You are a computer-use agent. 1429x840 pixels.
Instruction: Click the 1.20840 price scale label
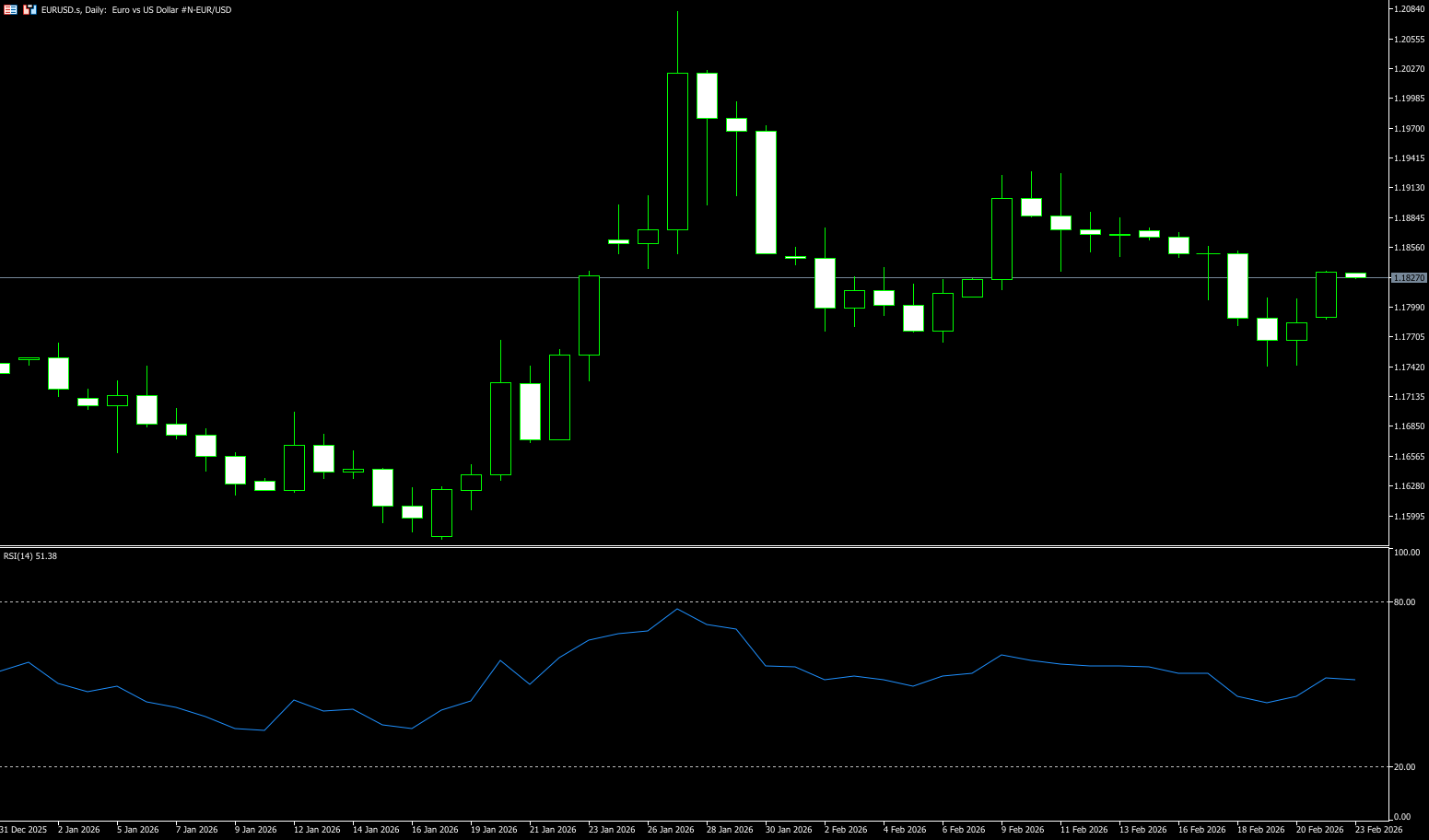coord(1410,9)
